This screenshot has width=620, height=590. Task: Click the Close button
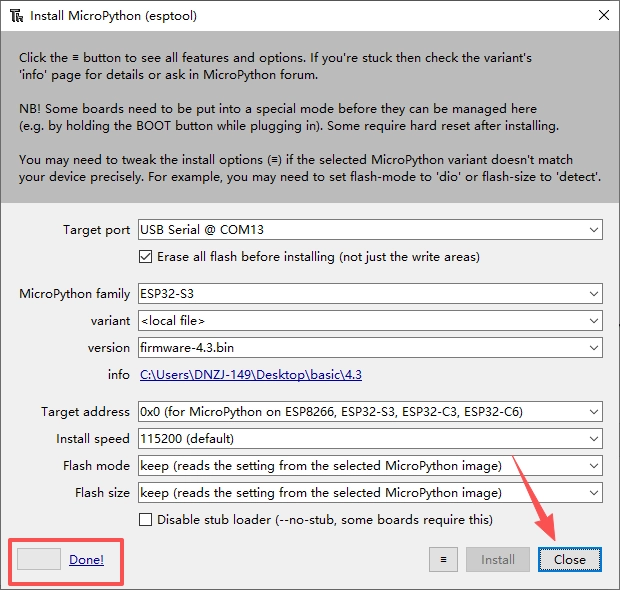tap(570, 560)
